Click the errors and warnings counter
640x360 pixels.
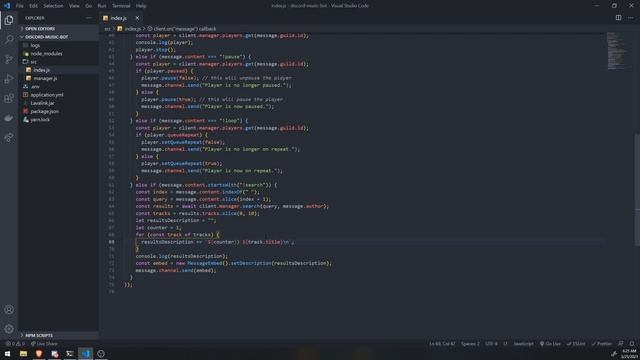[16, 344]
